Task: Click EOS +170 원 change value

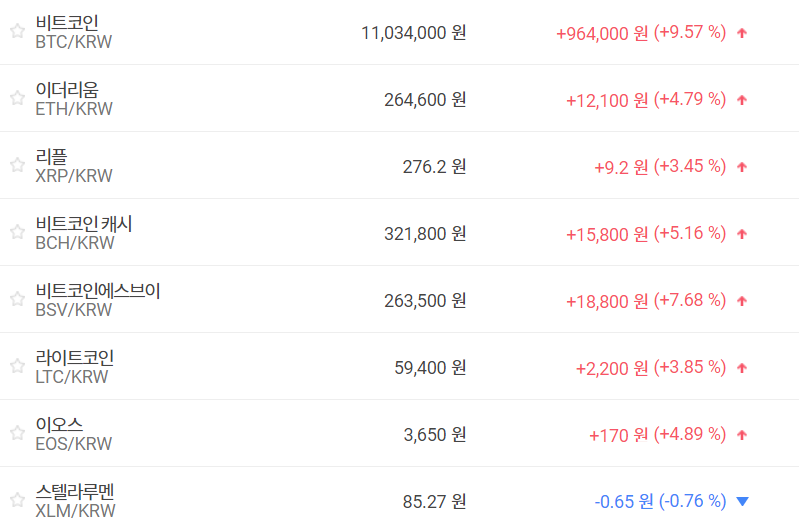Action: click(619, 434)
